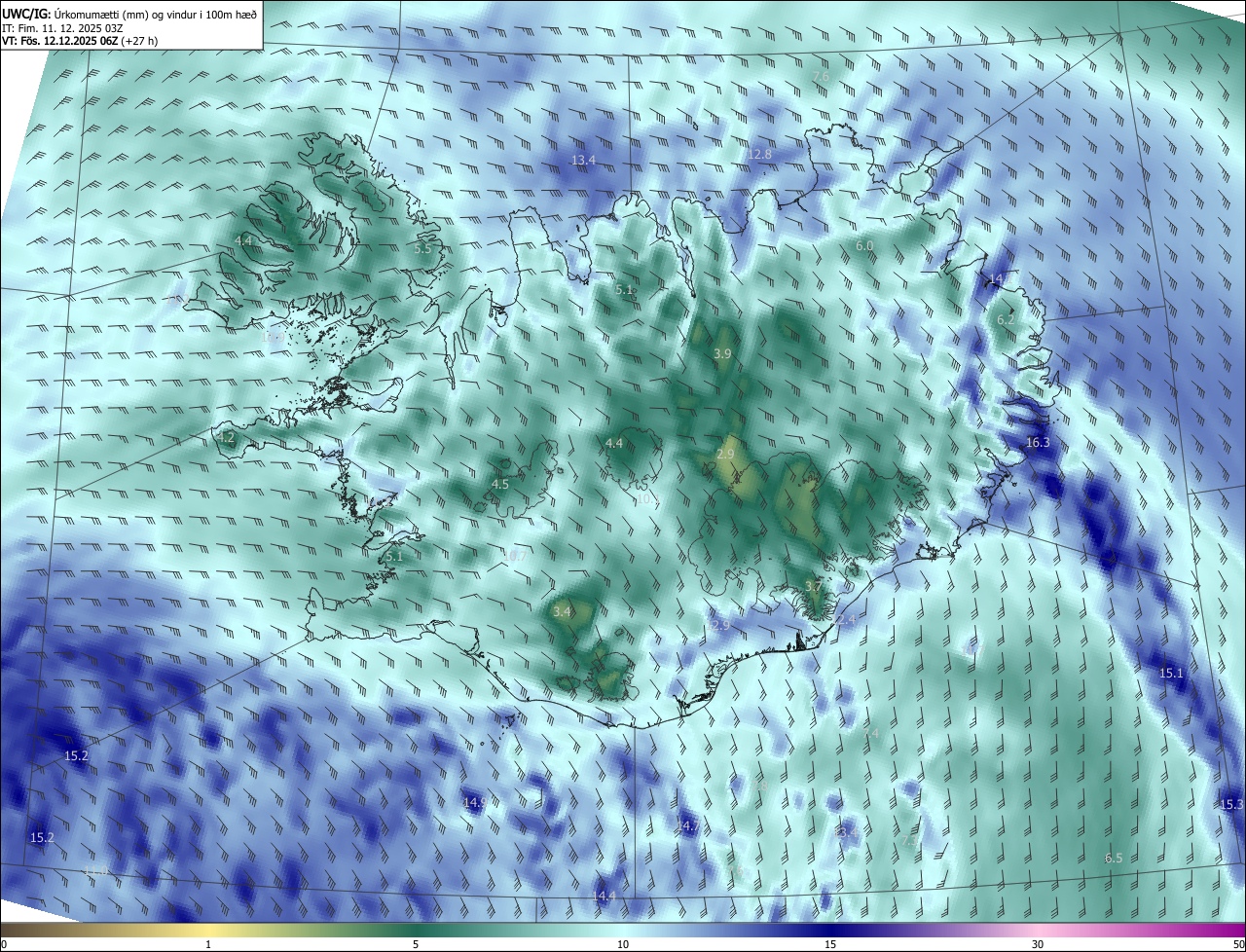
Task: Click the 11.0 value label on the map
Action: click(95, 870)
